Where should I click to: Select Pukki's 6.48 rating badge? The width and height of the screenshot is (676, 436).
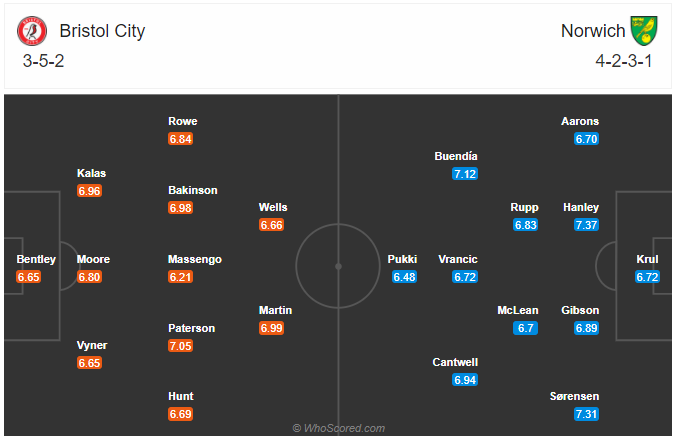click(404, 277)
